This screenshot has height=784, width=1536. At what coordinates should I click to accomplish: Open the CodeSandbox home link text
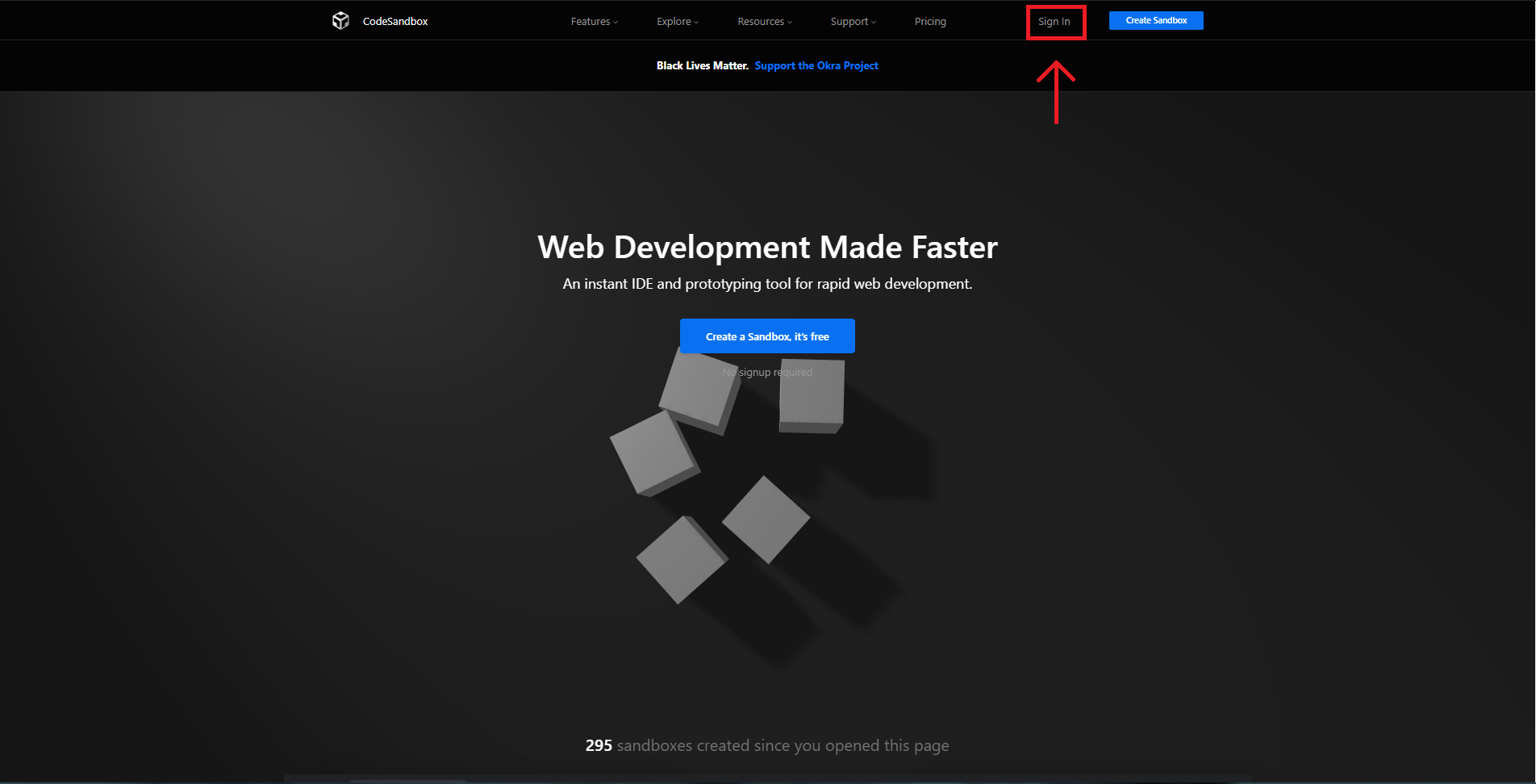(x=395, y=22)
